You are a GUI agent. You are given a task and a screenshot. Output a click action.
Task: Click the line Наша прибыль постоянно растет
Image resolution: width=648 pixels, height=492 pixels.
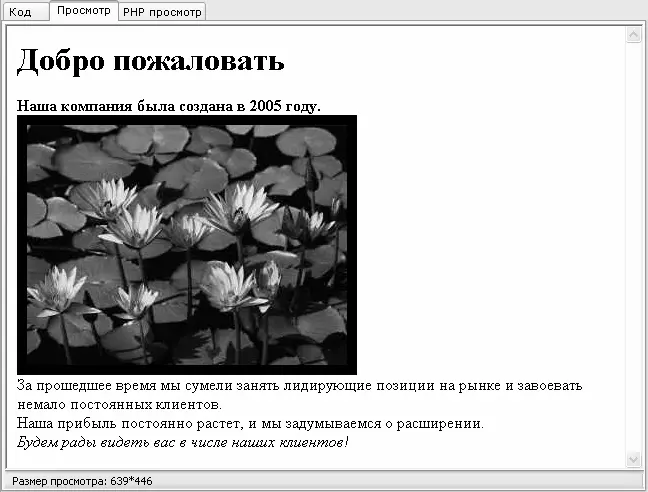[250, 423]
